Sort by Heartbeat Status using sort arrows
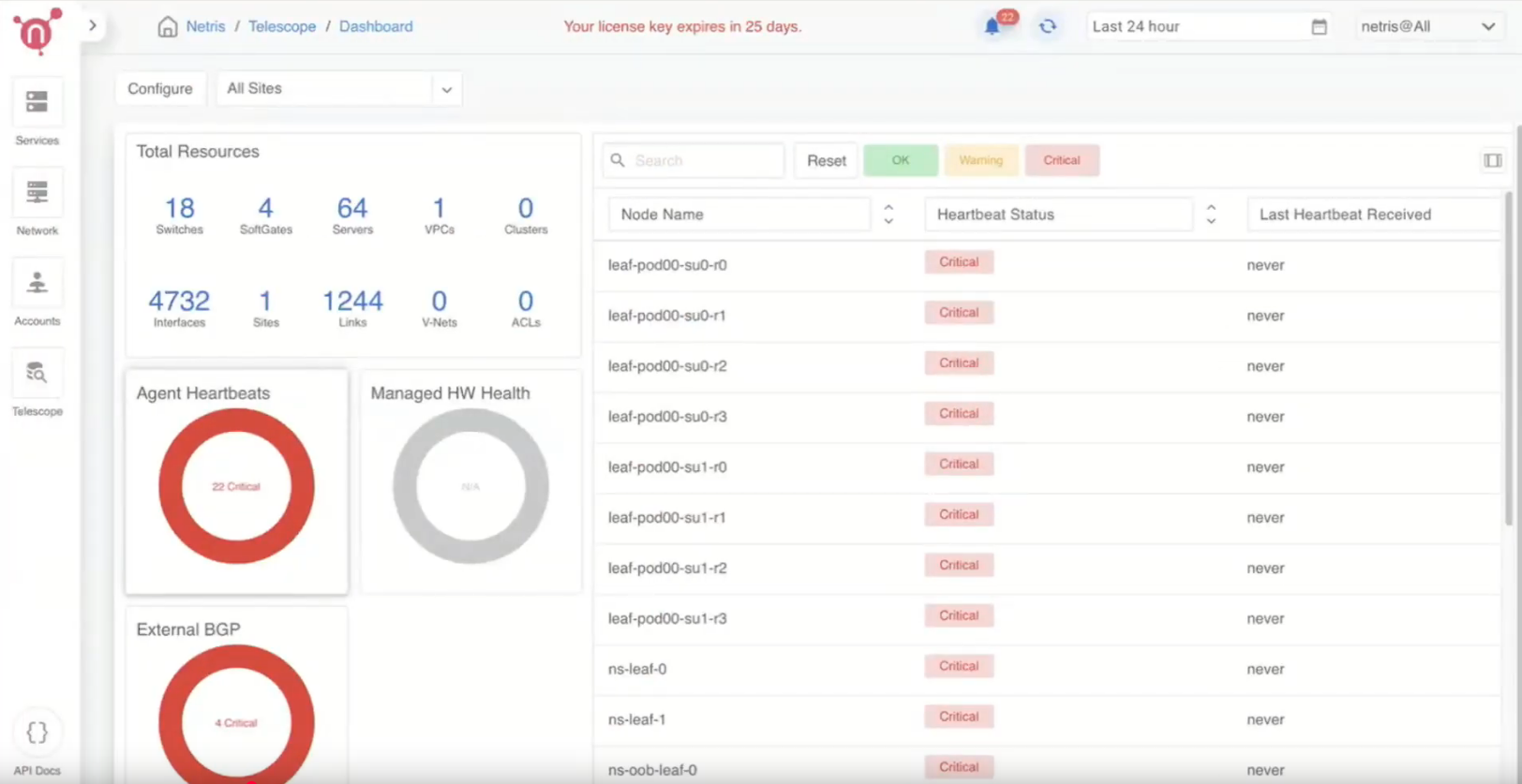 click(x=1211, y=214)
